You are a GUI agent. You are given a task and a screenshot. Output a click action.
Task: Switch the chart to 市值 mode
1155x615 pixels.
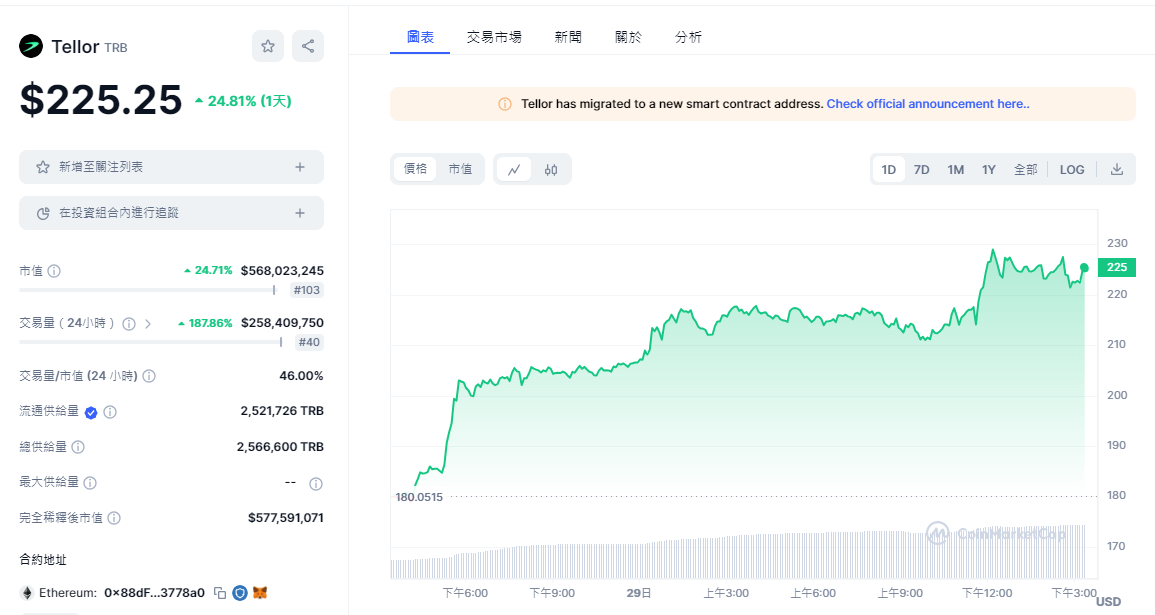460,169
